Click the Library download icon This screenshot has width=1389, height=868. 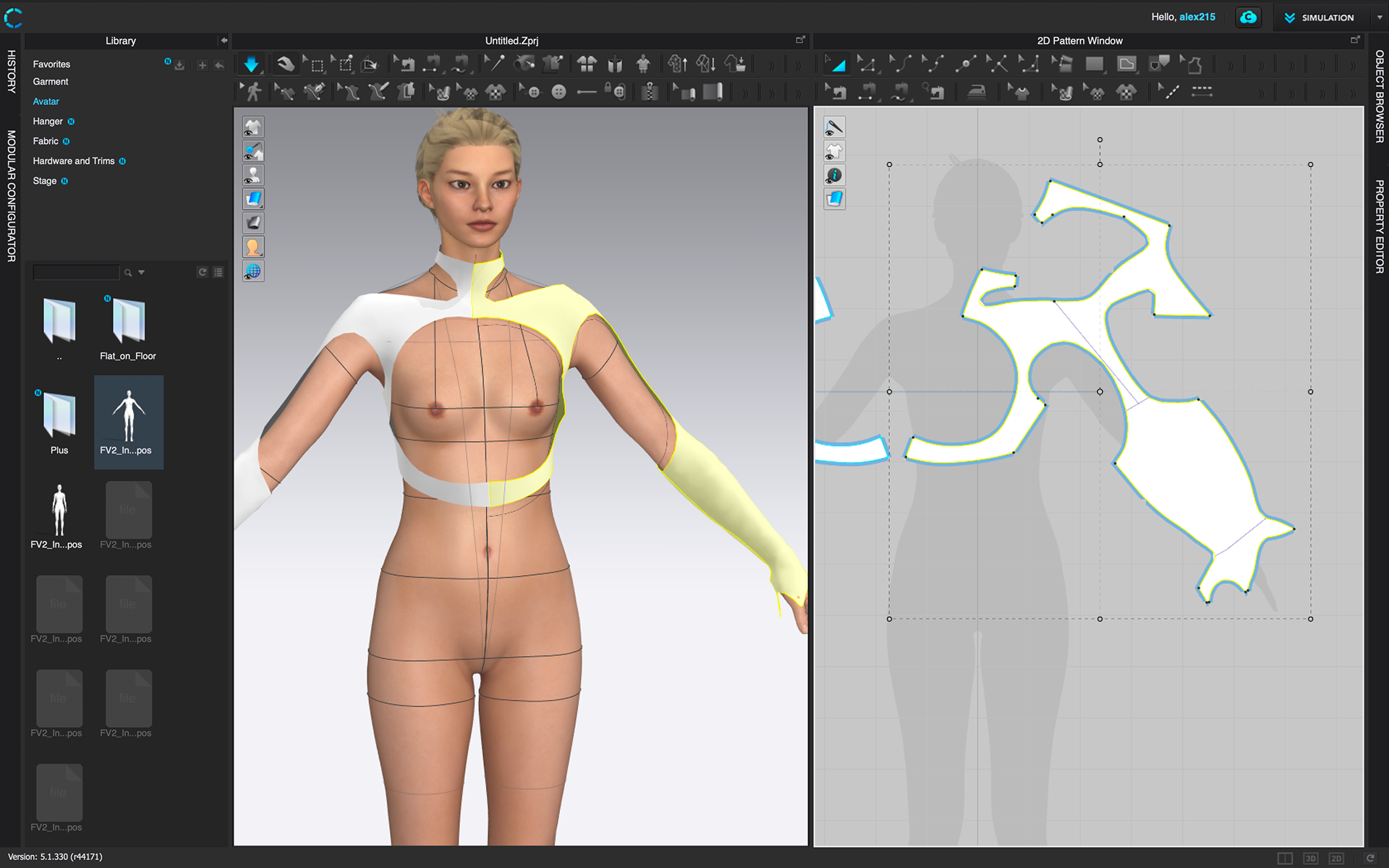[x=179, y=66]
